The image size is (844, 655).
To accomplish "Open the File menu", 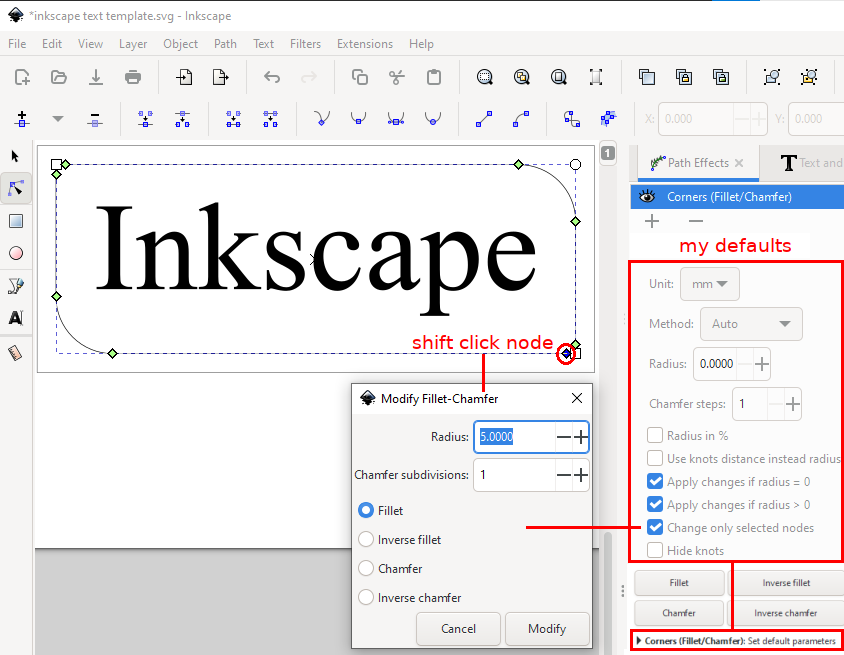I will coord(17,44).
